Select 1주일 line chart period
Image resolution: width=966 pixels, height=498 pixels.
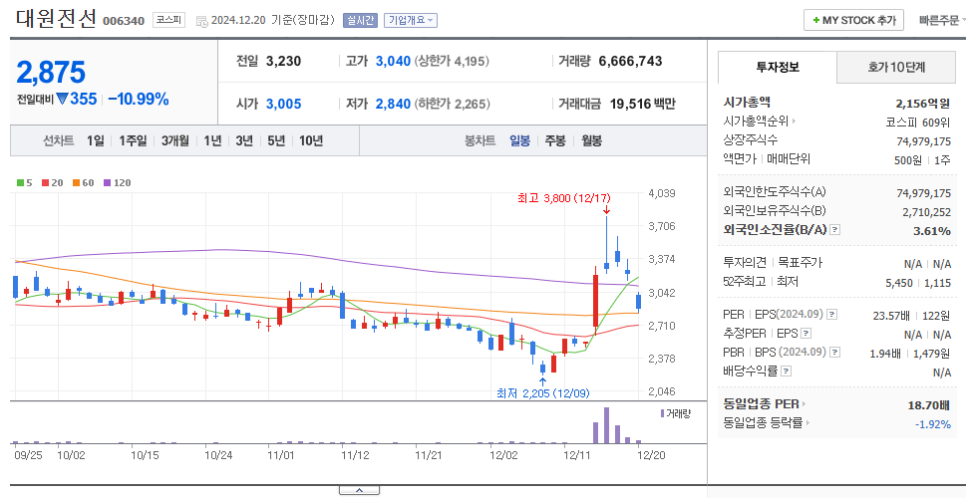[133, 141]
